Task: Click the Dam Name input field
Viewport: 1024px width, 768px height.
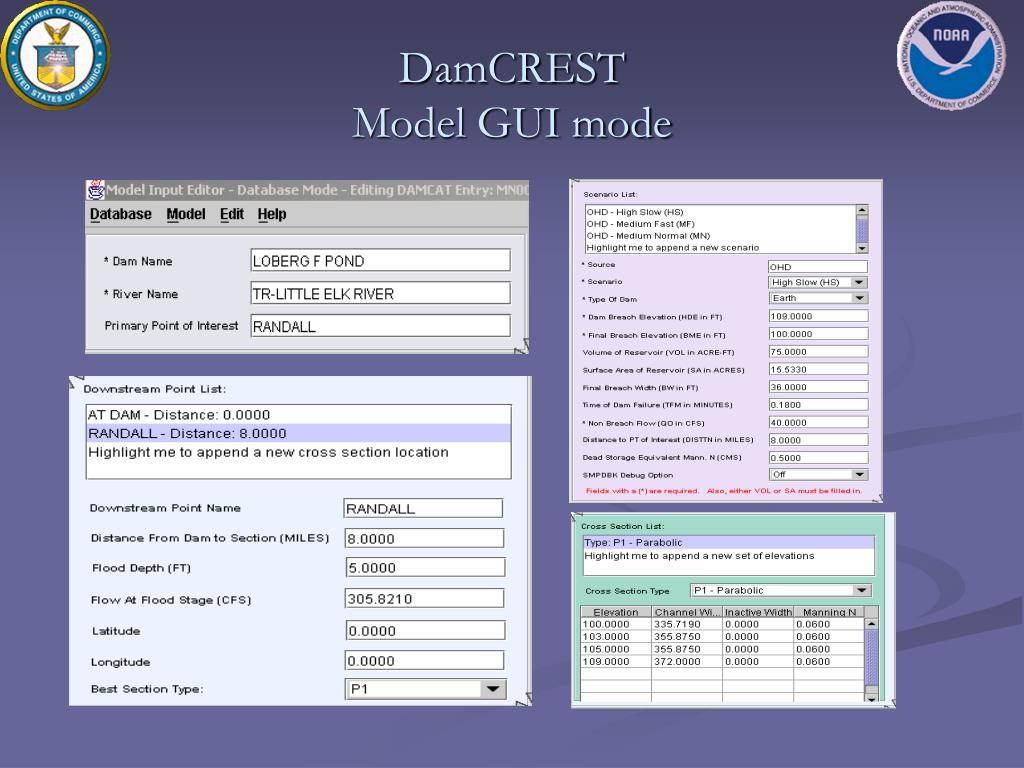Action: click(x=380, y=261)
